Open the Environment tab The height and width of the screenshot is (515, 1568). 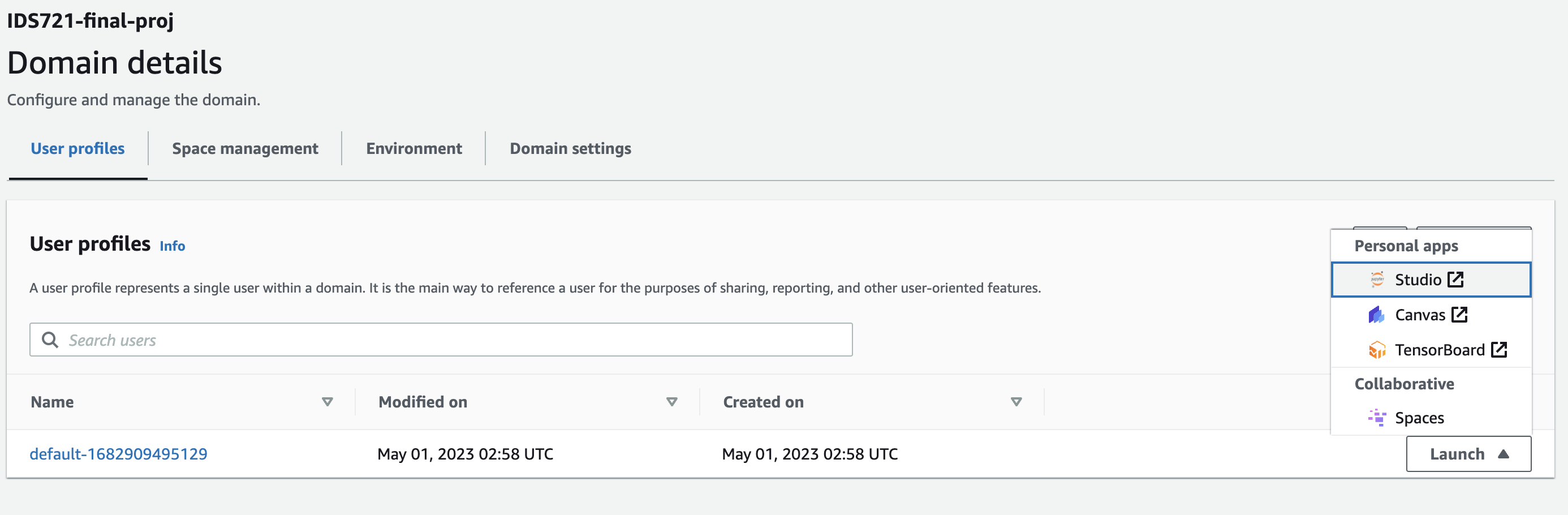[x=414, y=148]
